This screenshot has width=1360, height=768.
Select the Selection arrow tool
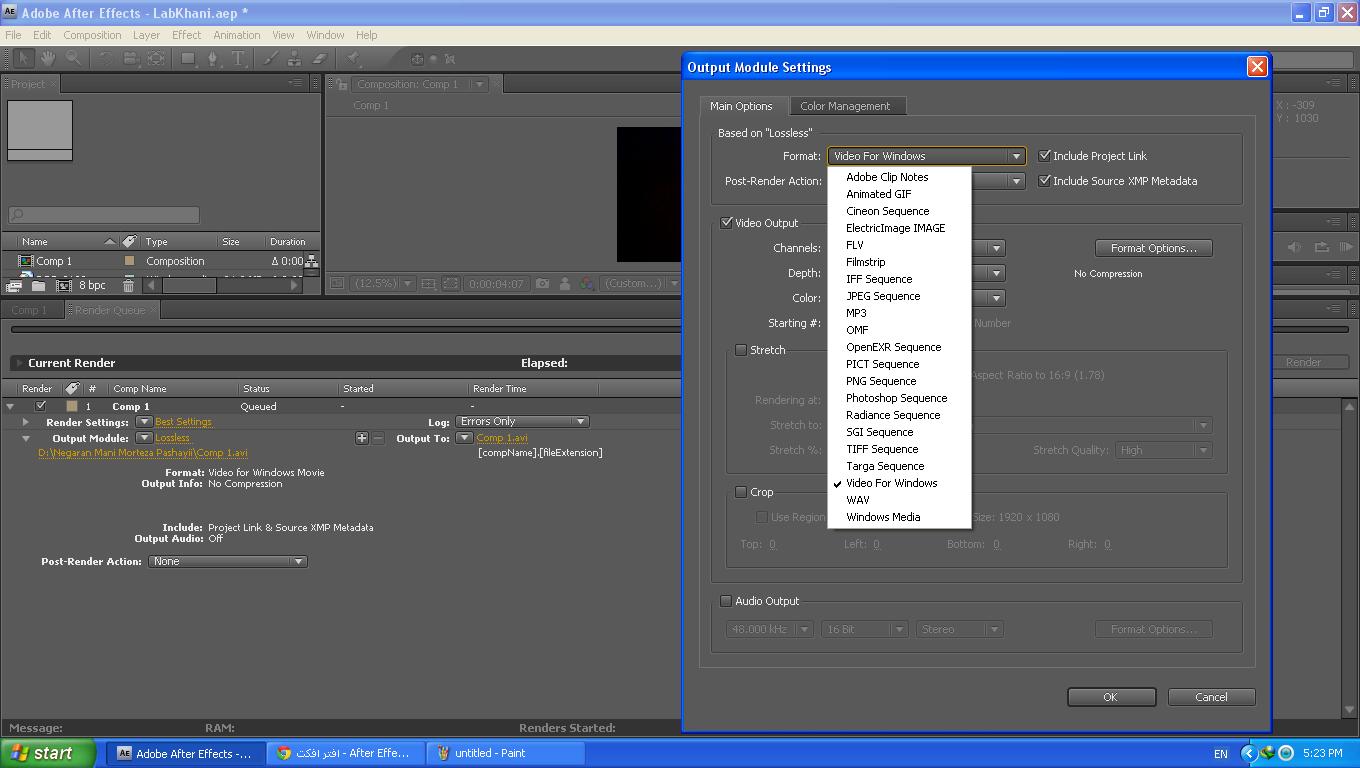(24, 59)
